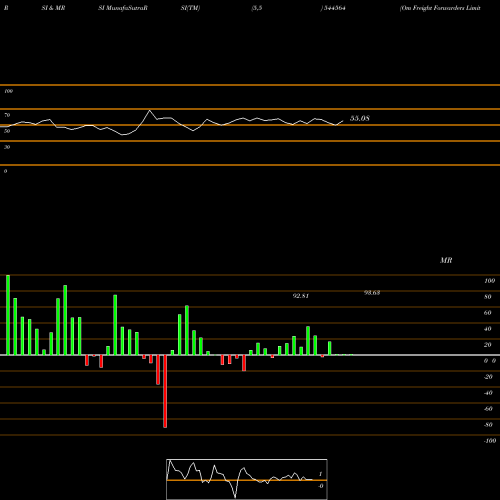Click the MR axis label -80

coord(488,425)
